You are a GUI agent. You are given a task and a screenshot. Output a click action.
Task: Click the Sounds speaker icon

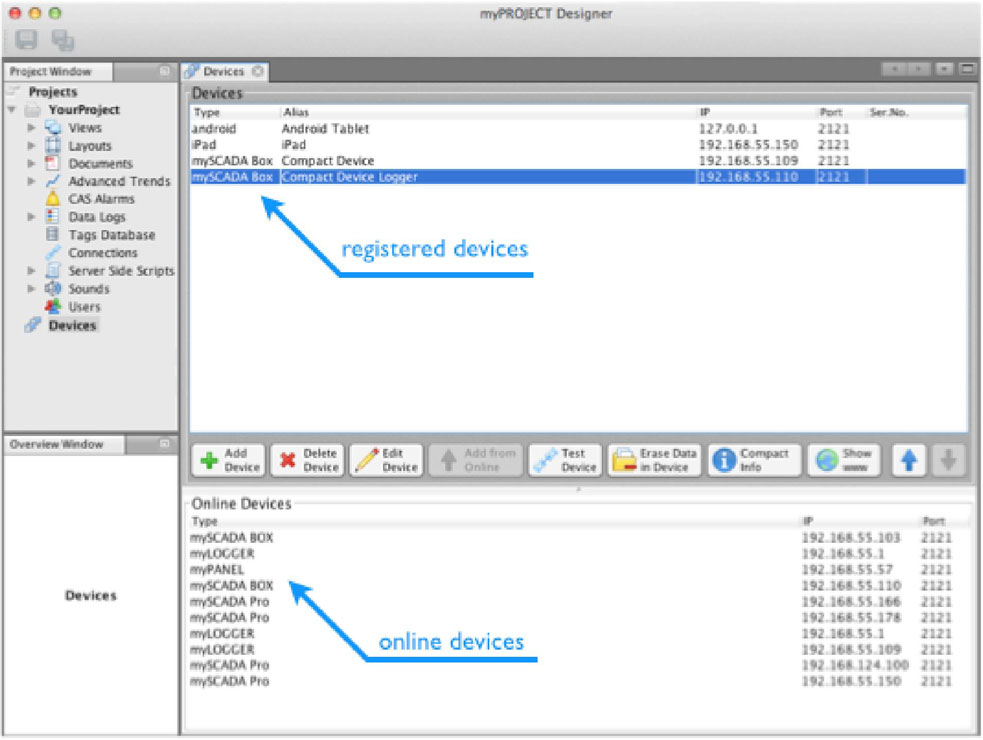click(x=53, y=288)
